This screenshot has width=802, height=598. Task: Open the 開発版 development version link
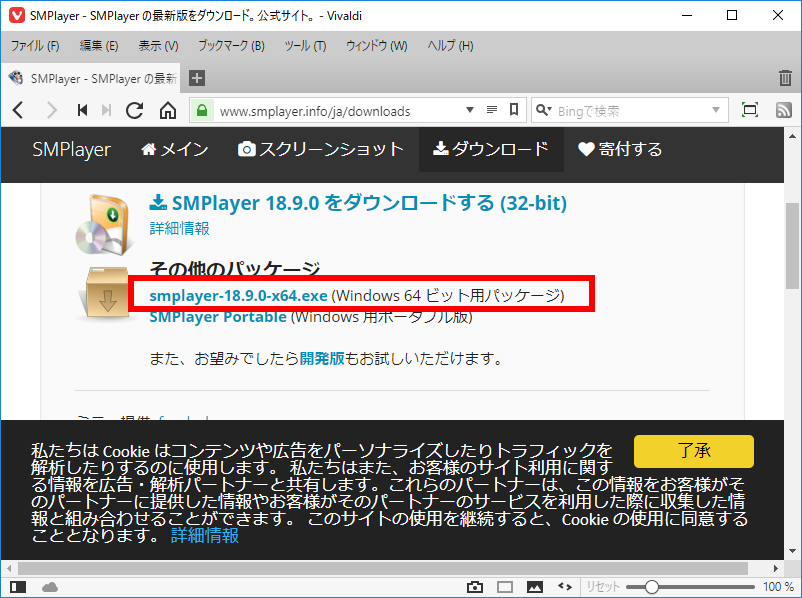click(322, 358)
